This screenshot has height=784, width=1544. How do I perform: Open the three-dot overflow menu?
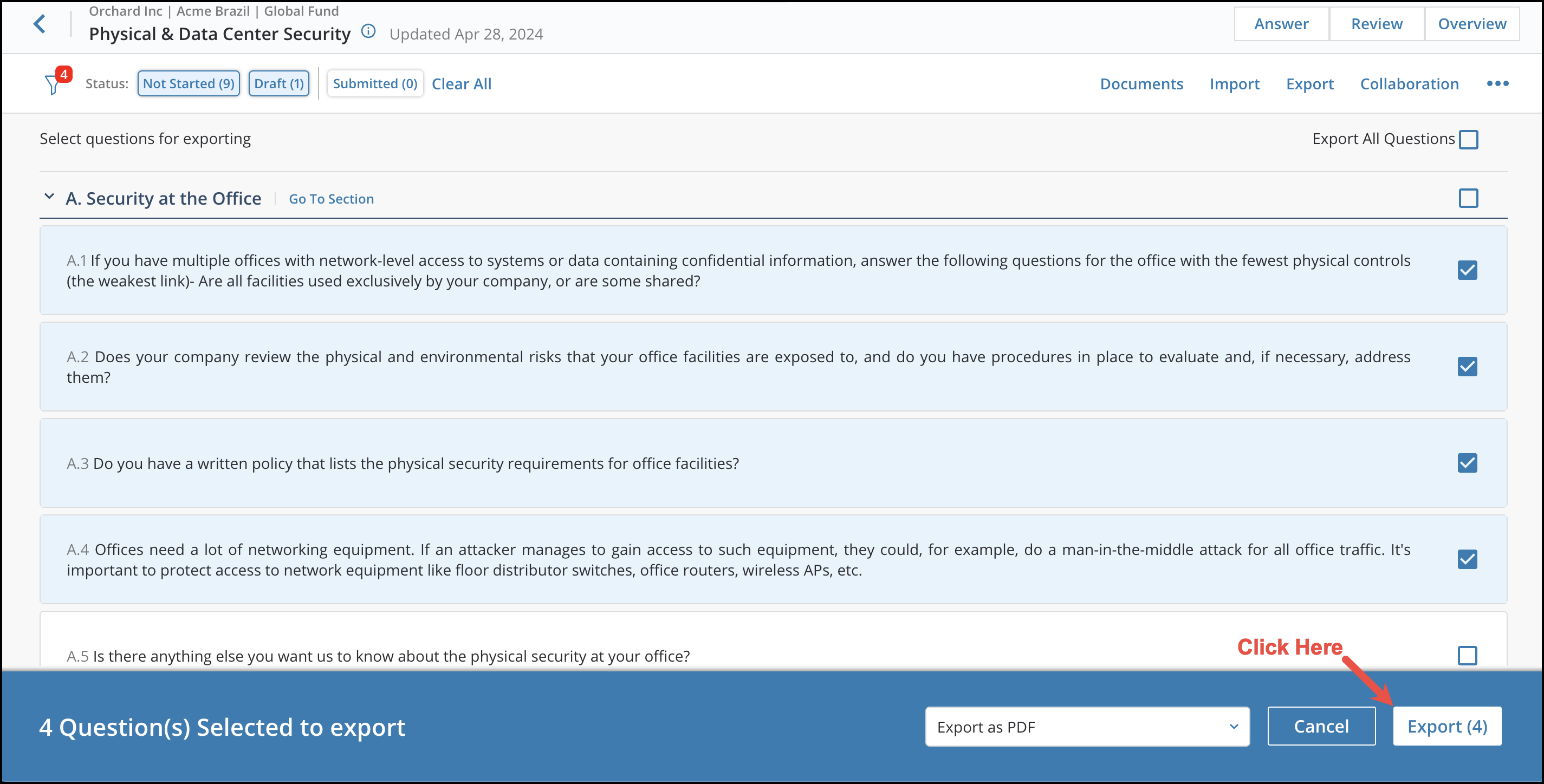click(1498, 84)
